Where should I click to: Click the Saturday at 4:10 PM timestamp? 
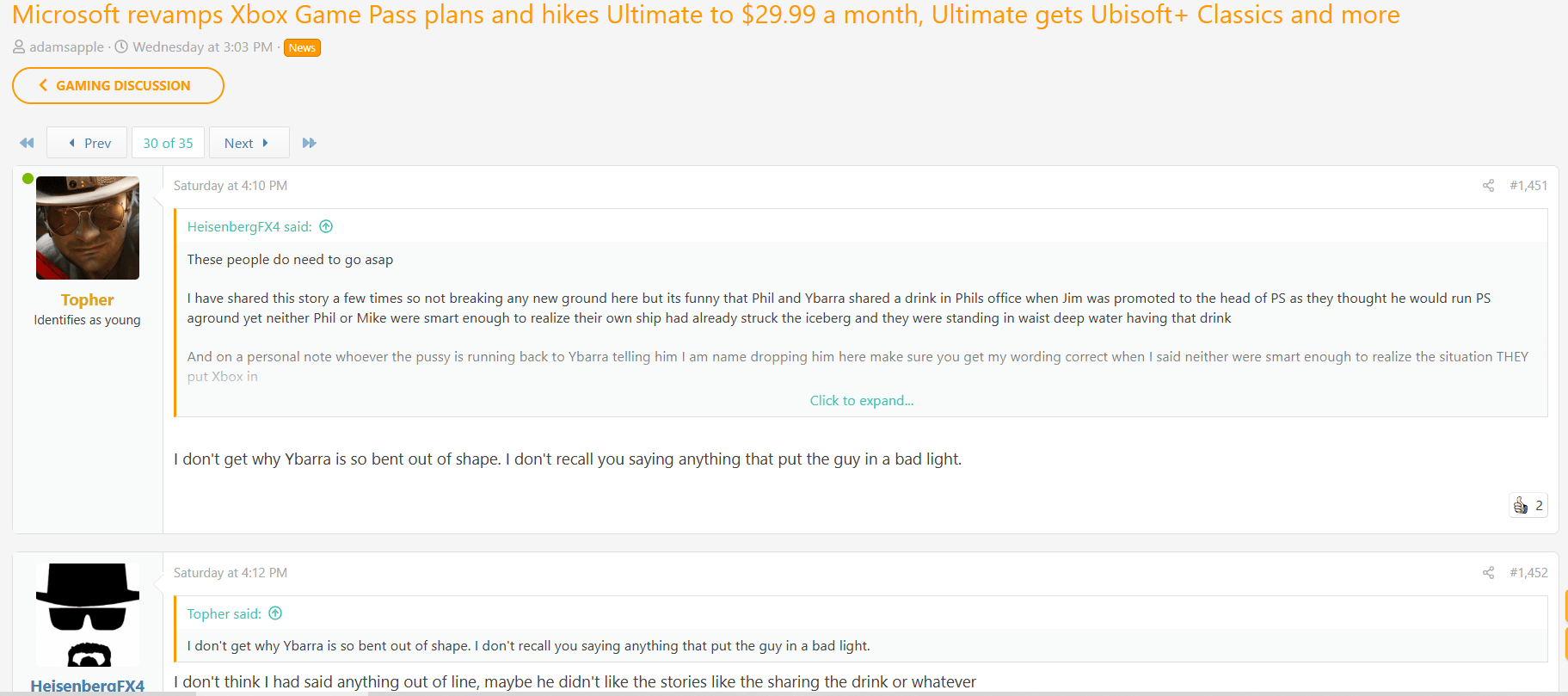point(231,186)
